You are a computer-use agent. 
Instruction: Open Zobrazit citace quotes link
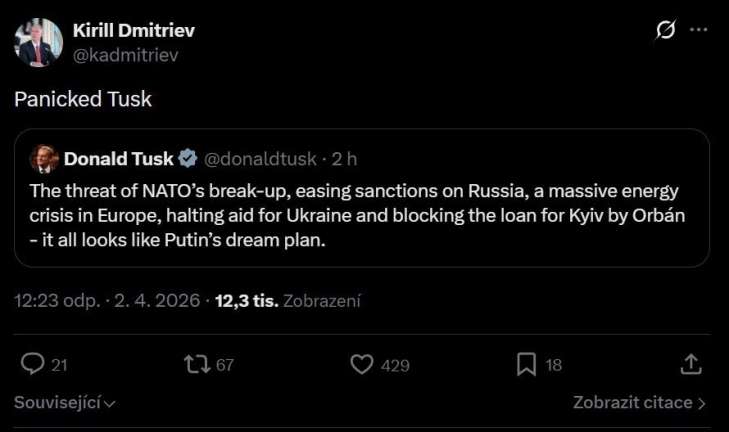pyautogui.click(x=639, y=402)
